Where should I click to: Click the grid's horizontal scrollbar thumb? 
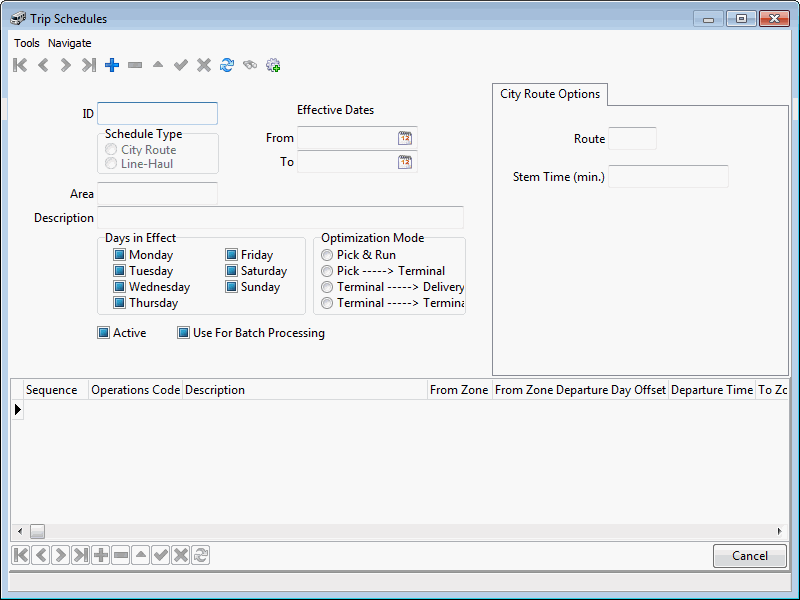click(37, 531)
